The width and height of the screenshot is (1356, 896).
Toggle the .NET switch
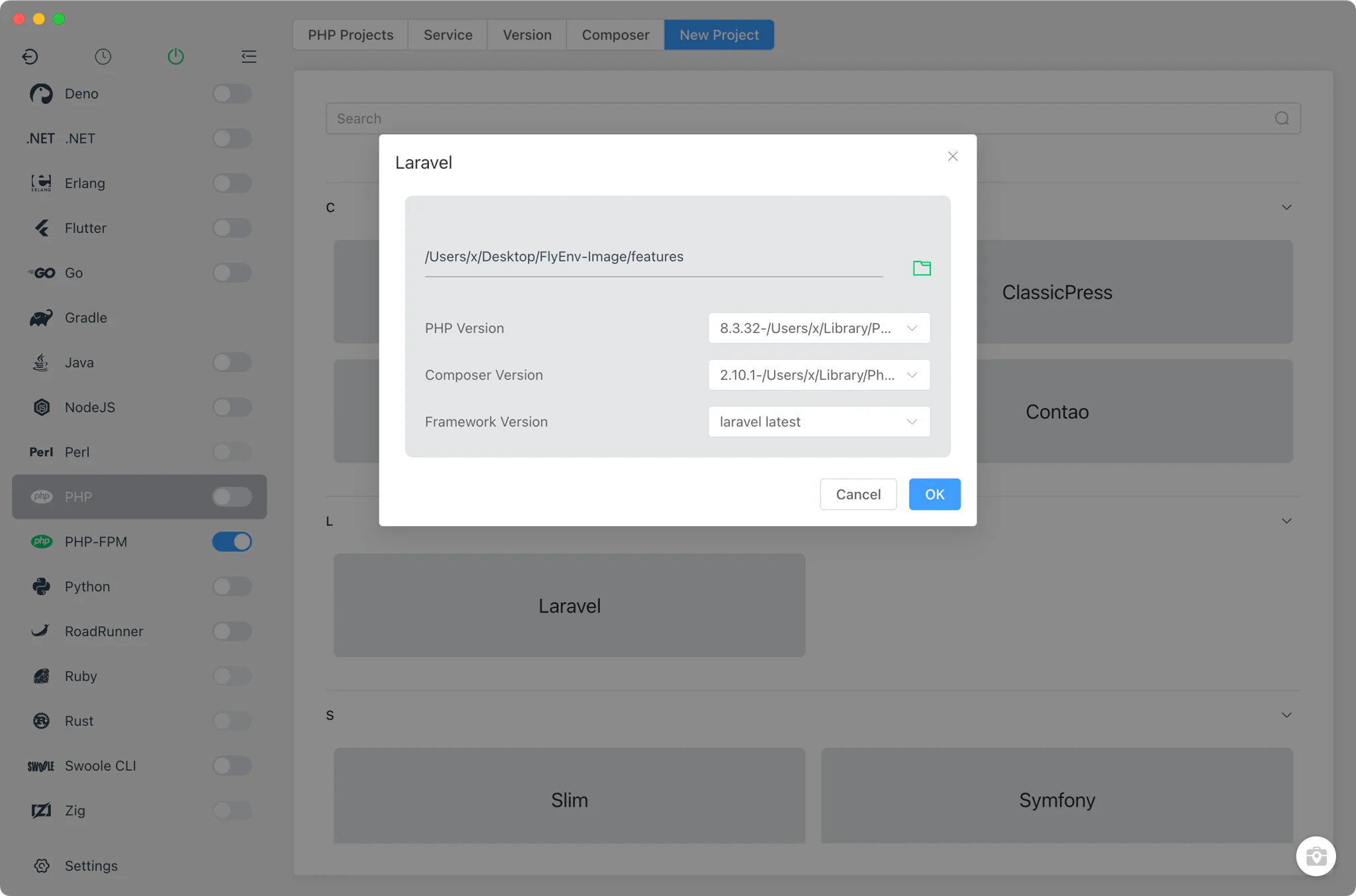point(232,138)
